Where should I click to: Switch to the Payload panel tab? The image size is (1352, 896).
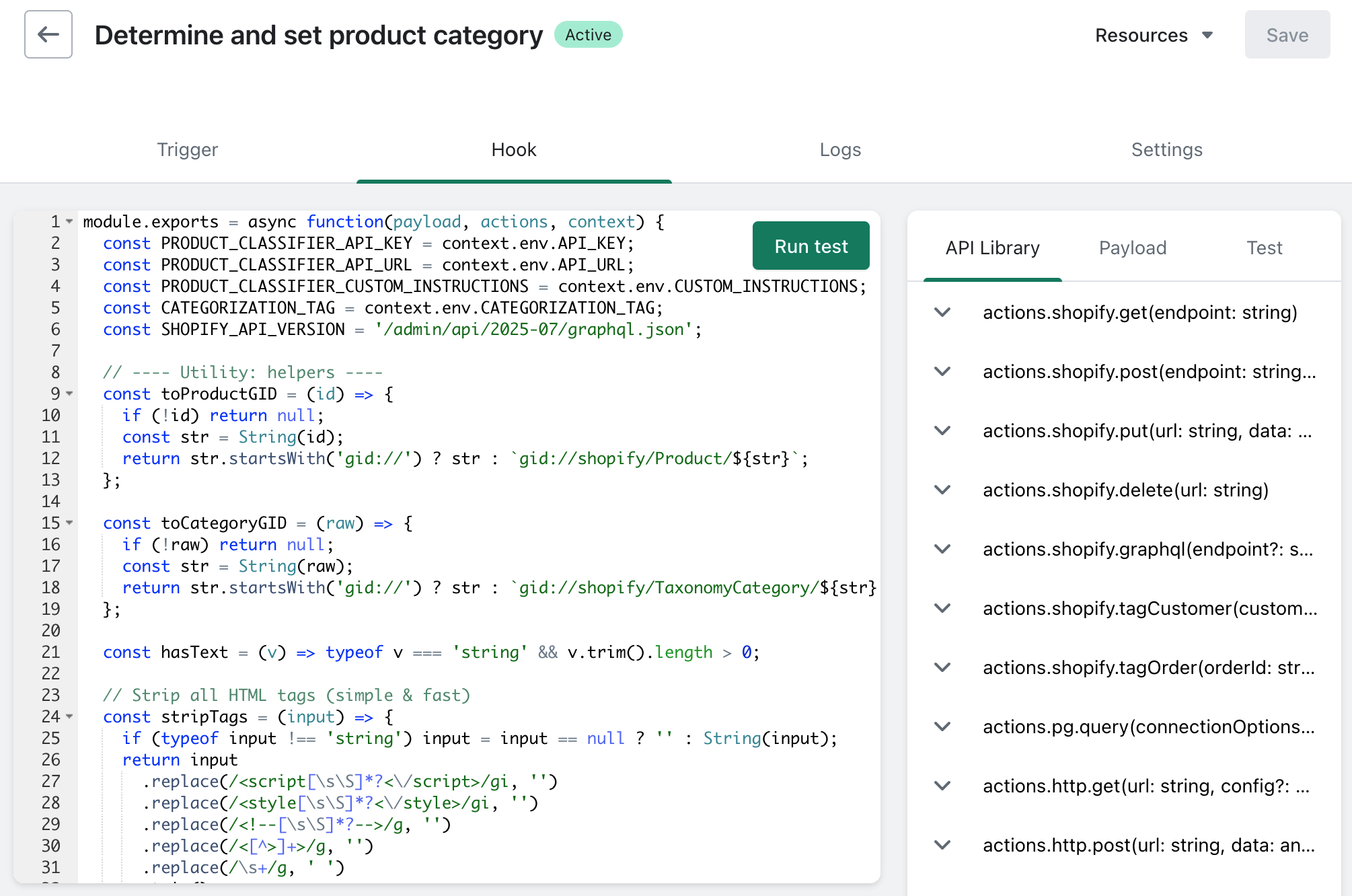[x=1132, y=248]
